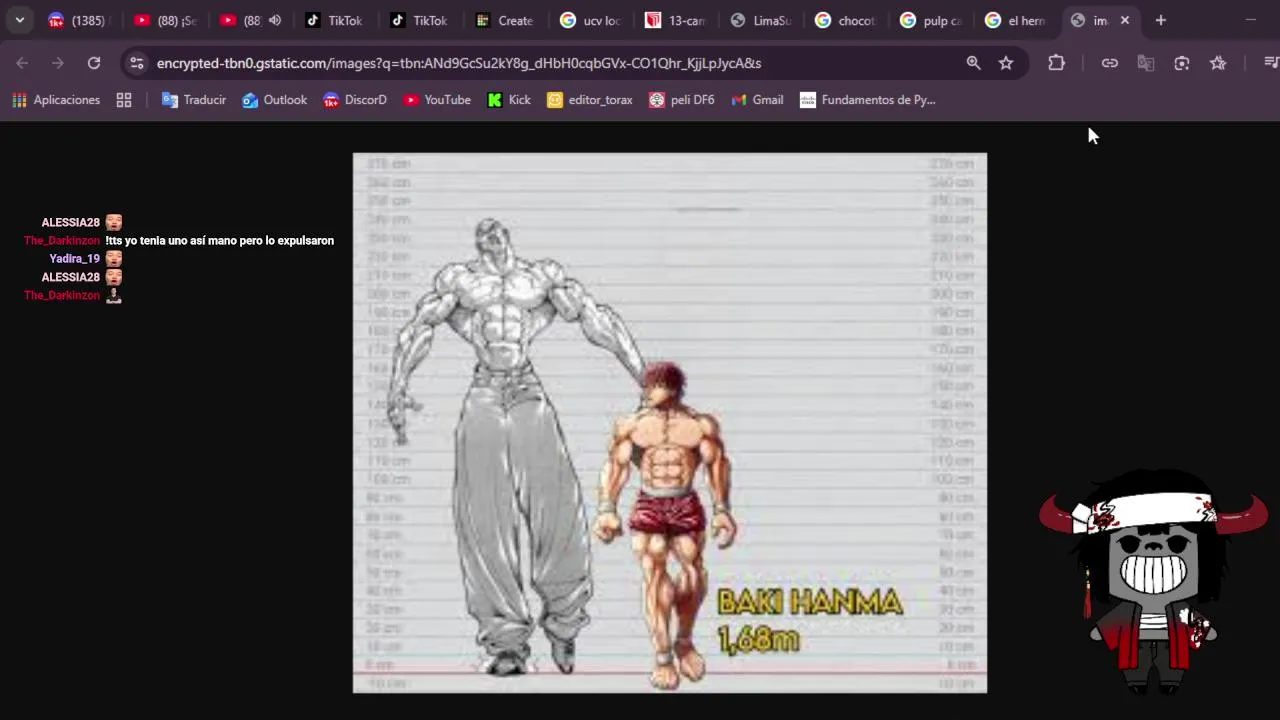Switch to the (1385) tab

tap(78, 20)
